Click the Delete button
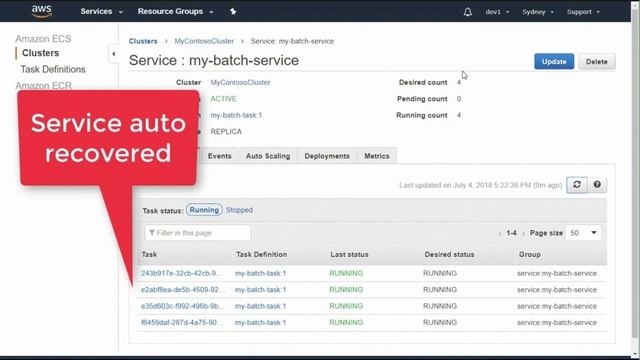Image resolution: width=640 pixels, height=360 pixels. [597, 61]
